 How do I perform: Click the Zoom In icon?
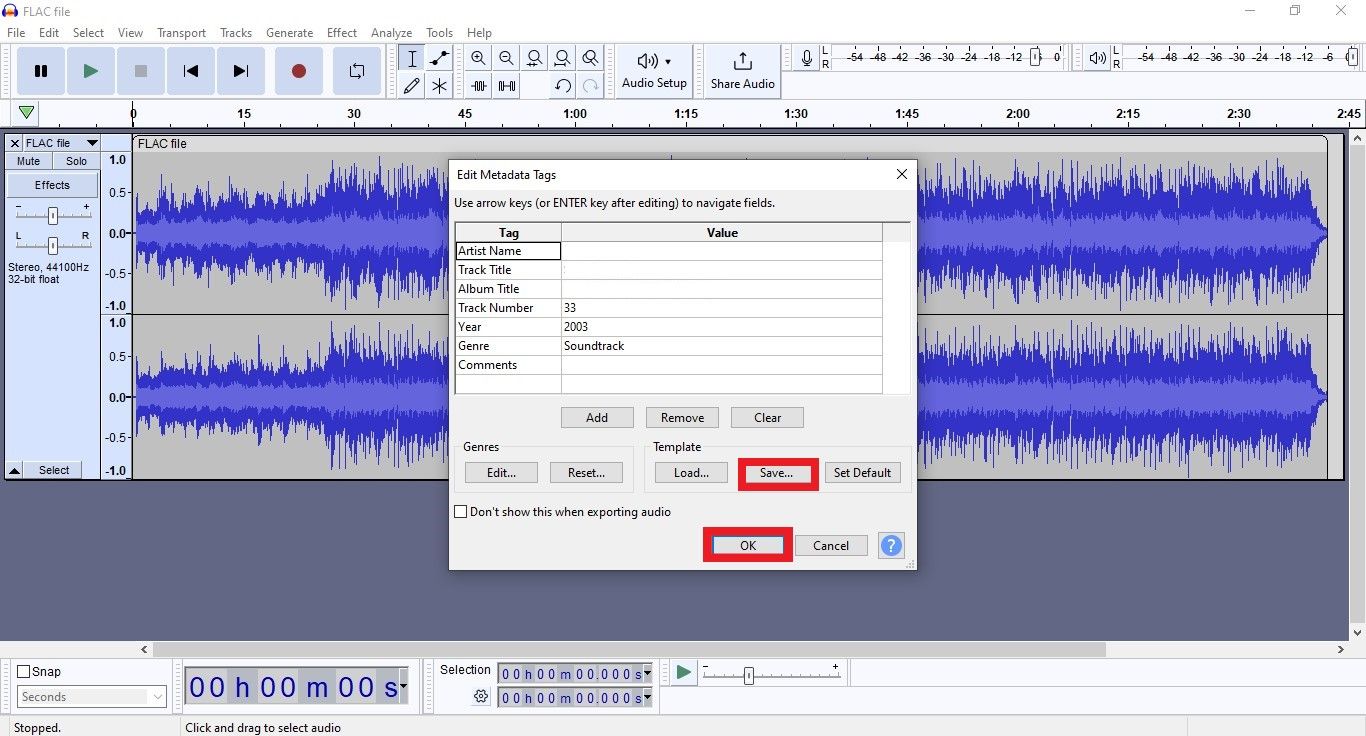[478, 58]
